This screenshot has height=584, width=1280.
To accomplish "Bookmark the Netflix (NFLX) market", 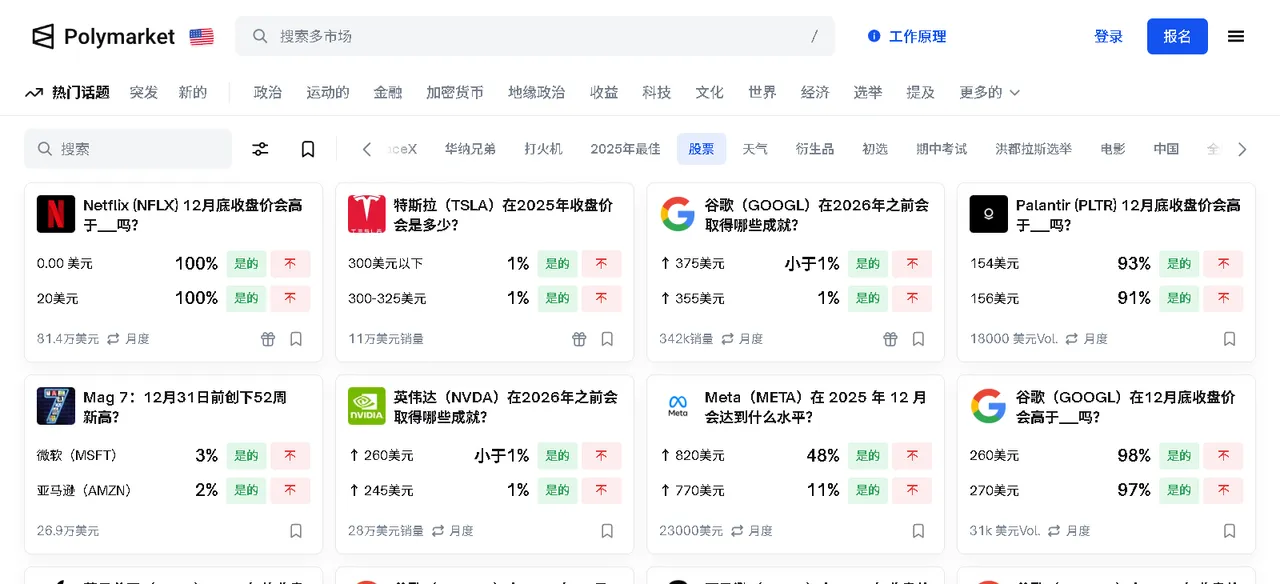I will click(296, 339).
